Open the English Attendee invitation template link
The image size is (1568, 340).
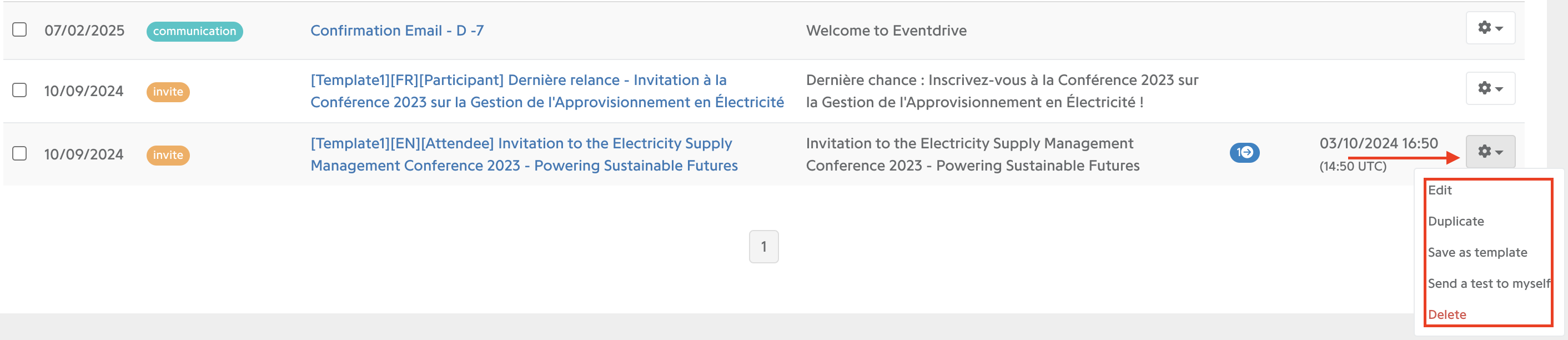[x=524, y=154]
